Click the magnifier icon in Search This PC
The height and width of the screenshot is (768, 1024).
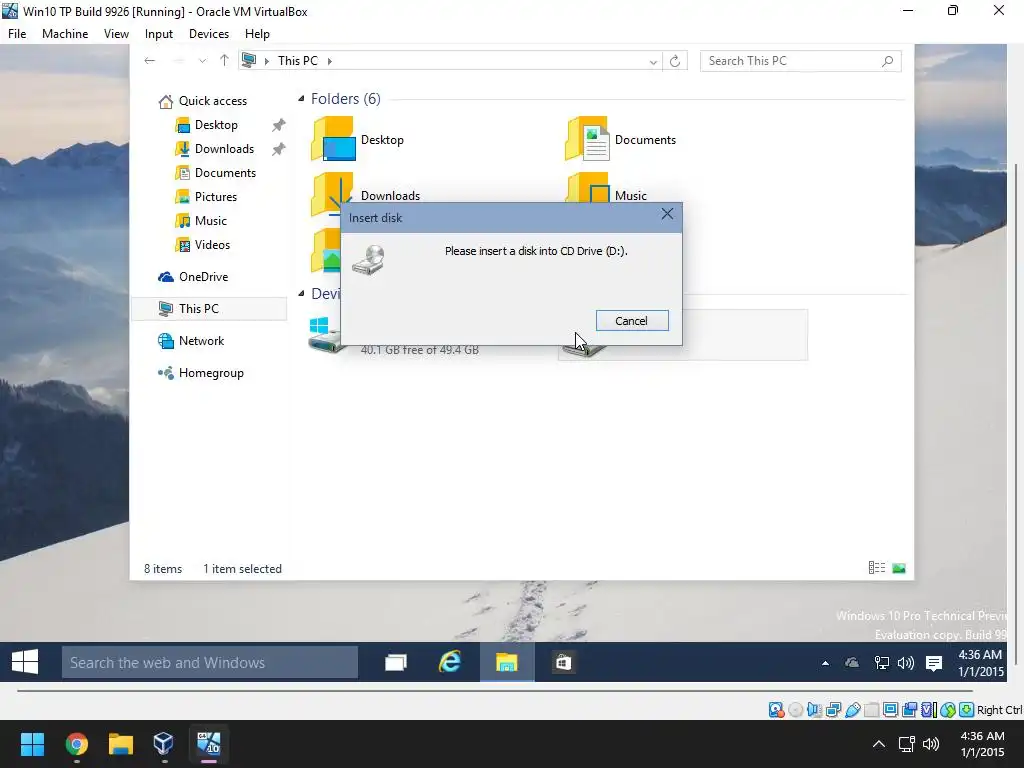887,61
